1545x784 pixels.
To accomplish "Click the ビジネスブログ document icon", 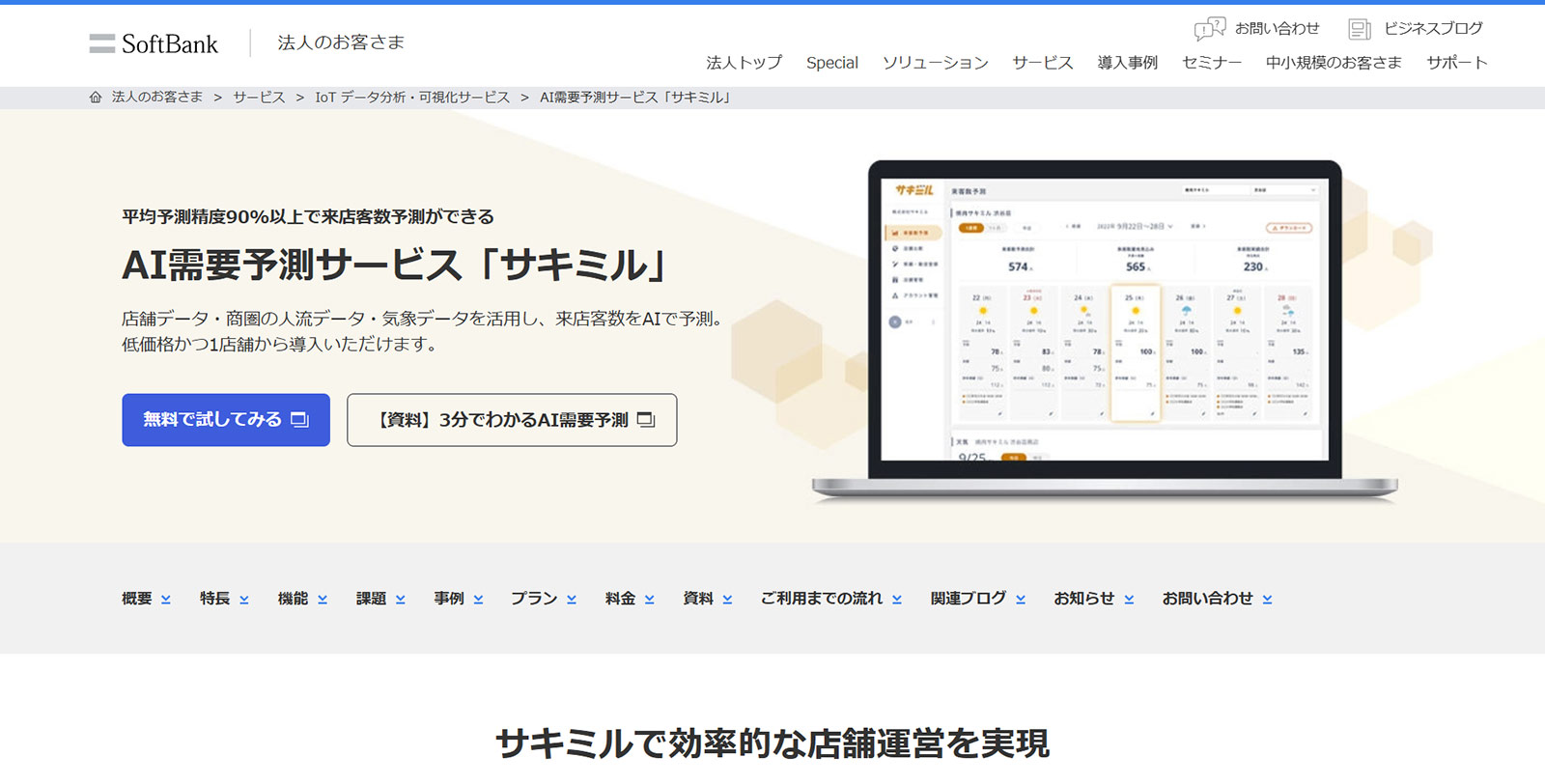I will (1360, 29).
